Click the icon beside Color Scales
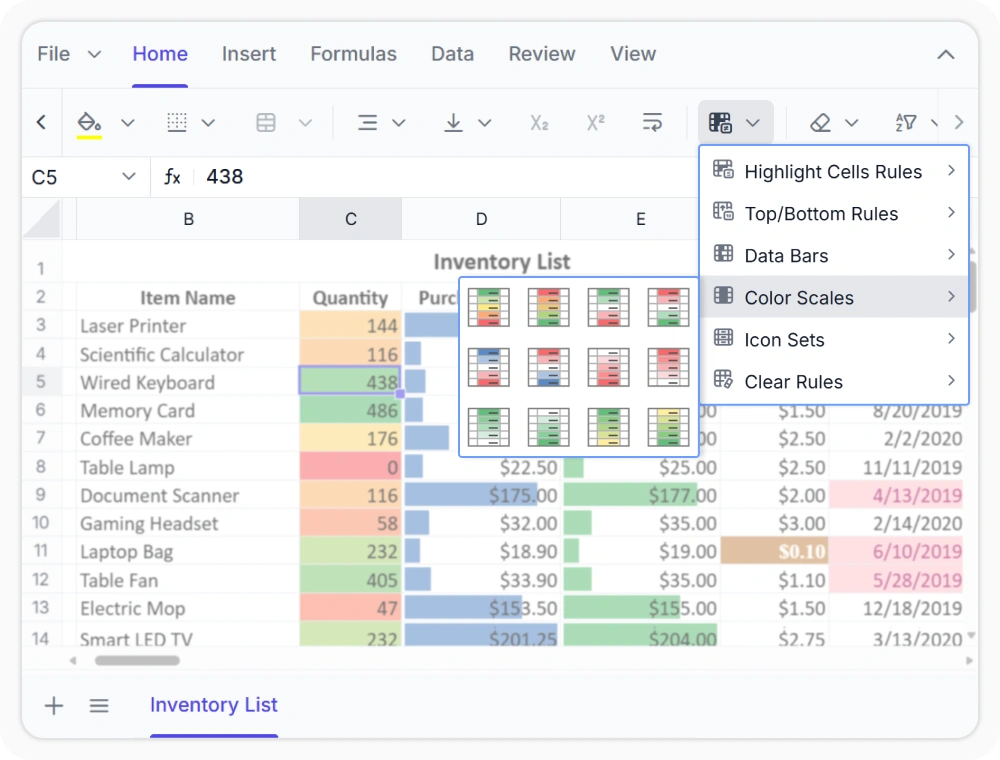Viewport: 1000px width, 760px height. pyautogui.click(x=723, y=295)
